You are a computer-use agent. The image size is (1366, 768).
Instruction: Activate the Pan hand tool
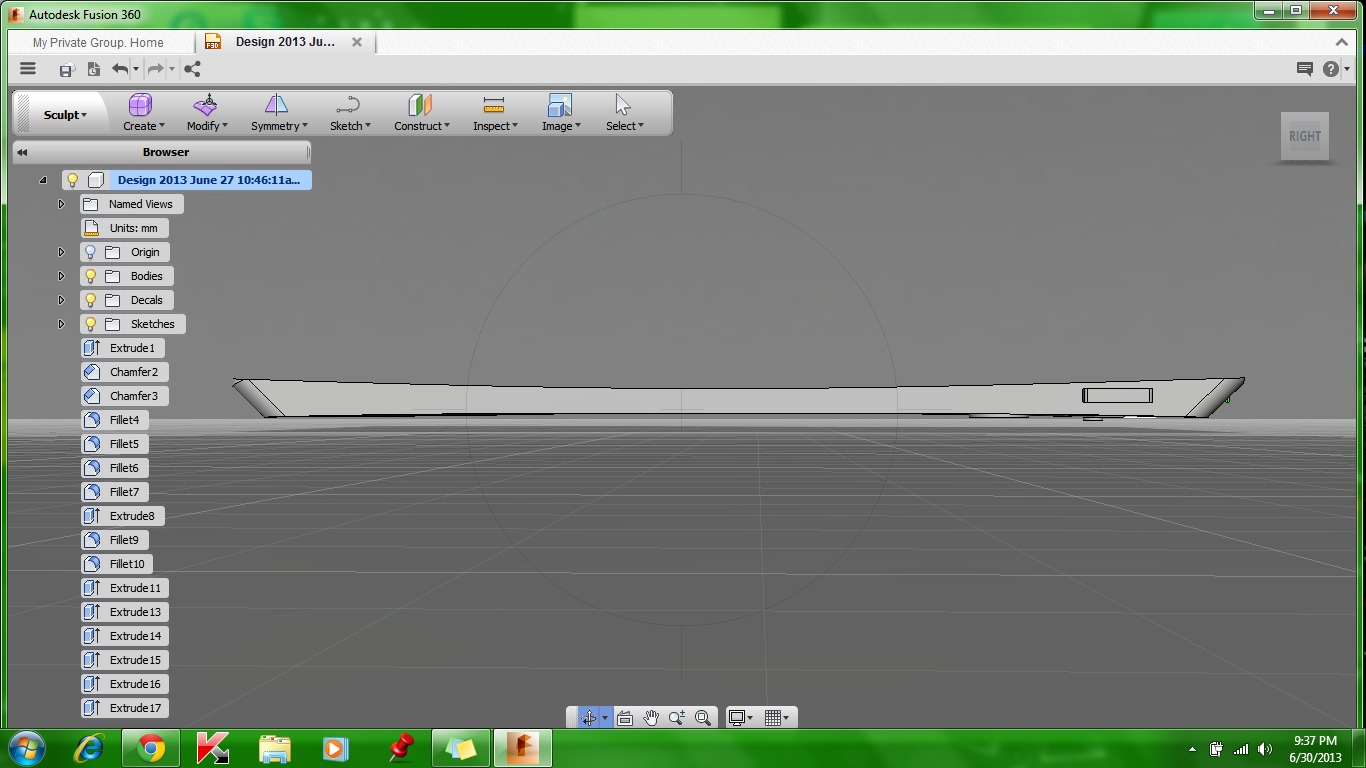click(650, 717)
